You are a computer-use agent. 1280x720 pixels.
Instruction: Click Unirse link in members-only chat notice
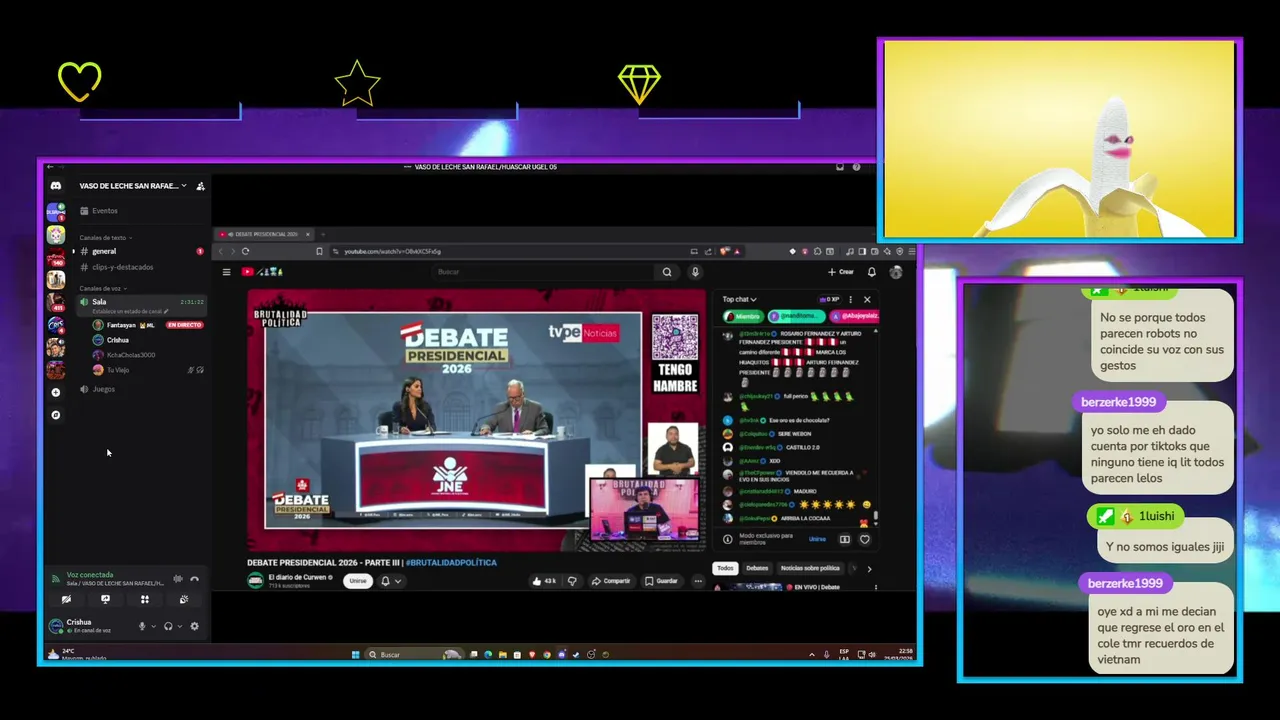tap(817, 539)
